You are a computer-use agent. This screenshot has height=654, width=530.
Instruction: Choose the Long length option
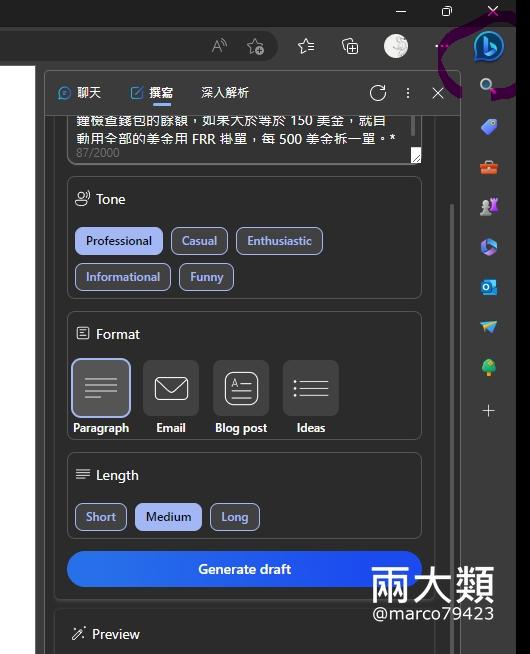pyautogui.click(x=235, y=517)
